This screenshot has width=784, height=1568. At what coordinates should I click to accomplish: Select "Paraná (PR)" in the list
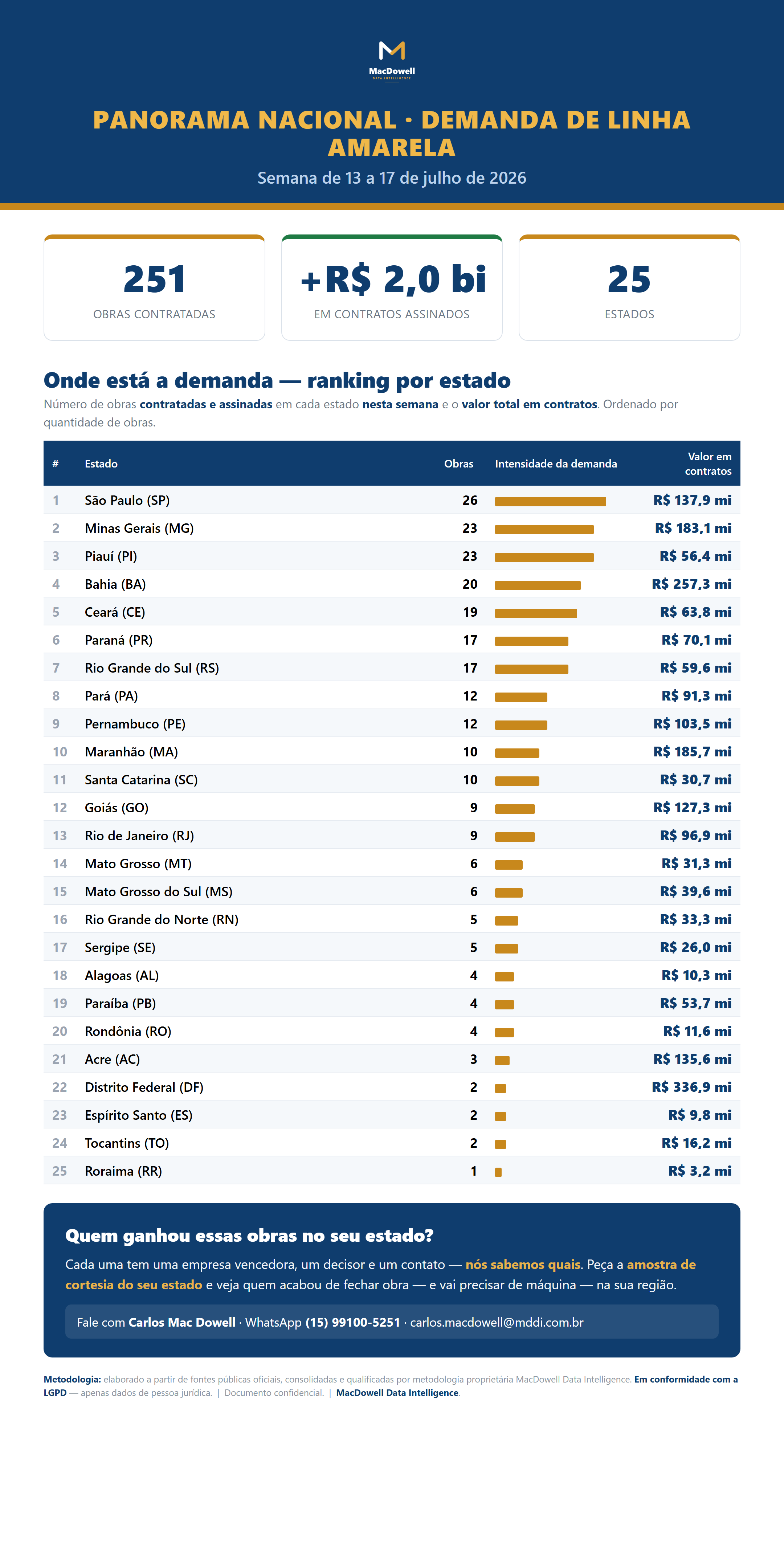[x=119, y=640]
